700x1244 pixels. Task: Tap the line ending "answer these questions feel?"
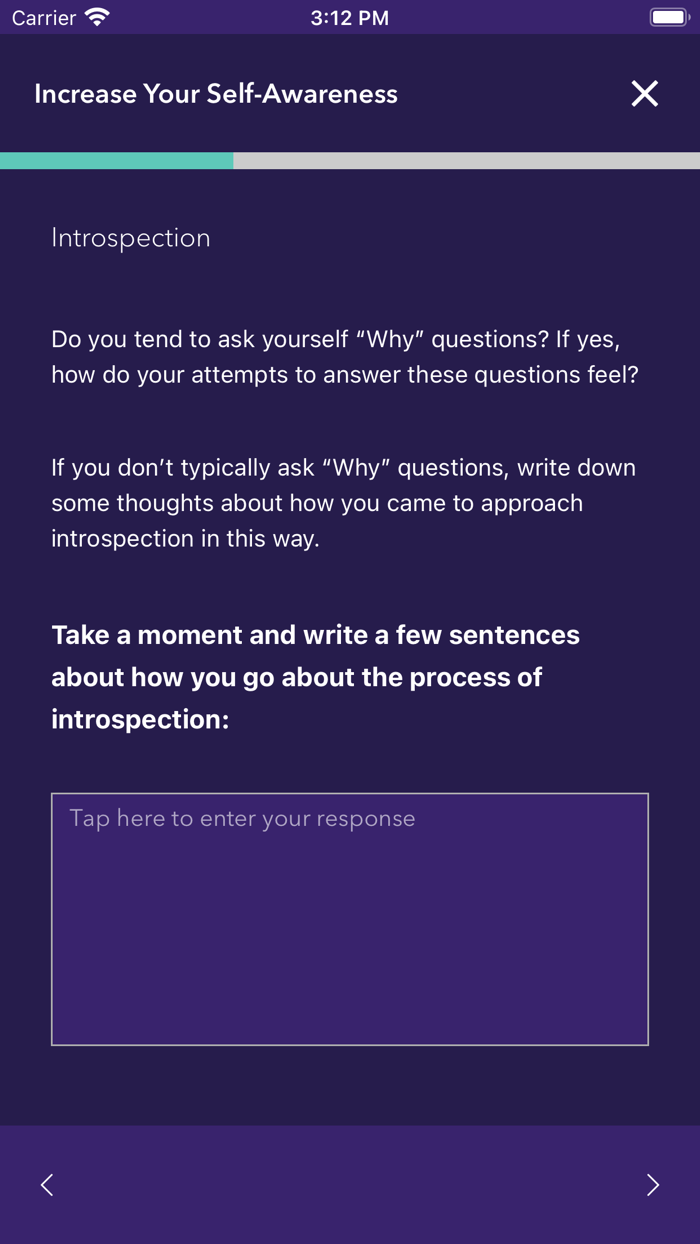(x=345, y=375)
